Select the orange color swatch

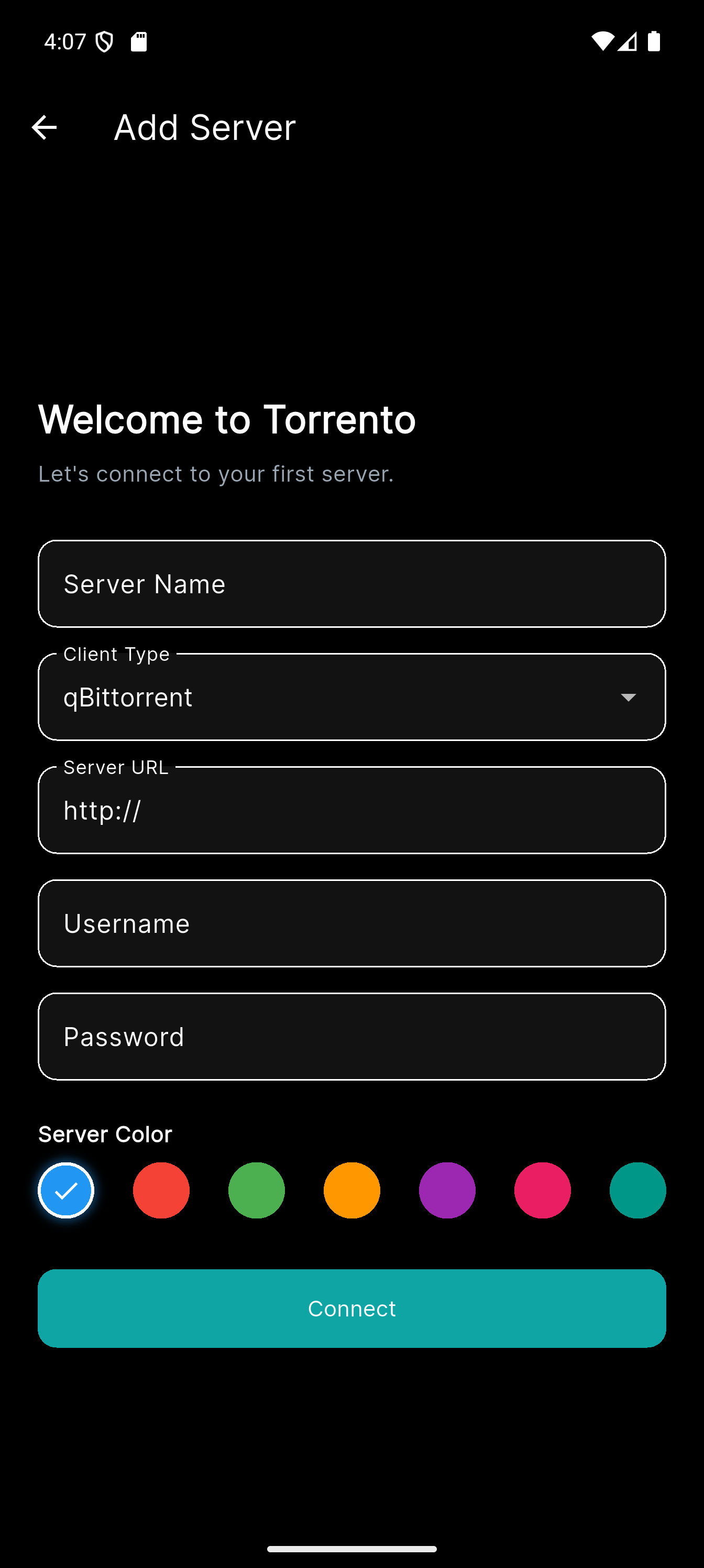point(351,1190)
